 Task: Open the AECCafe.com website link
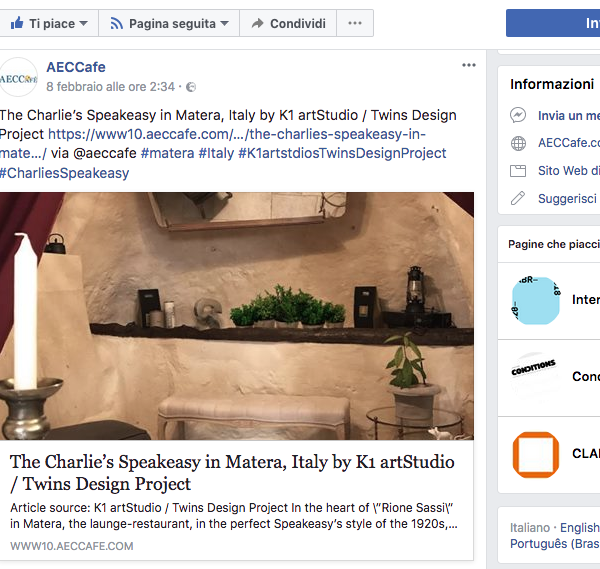[569, 143]
